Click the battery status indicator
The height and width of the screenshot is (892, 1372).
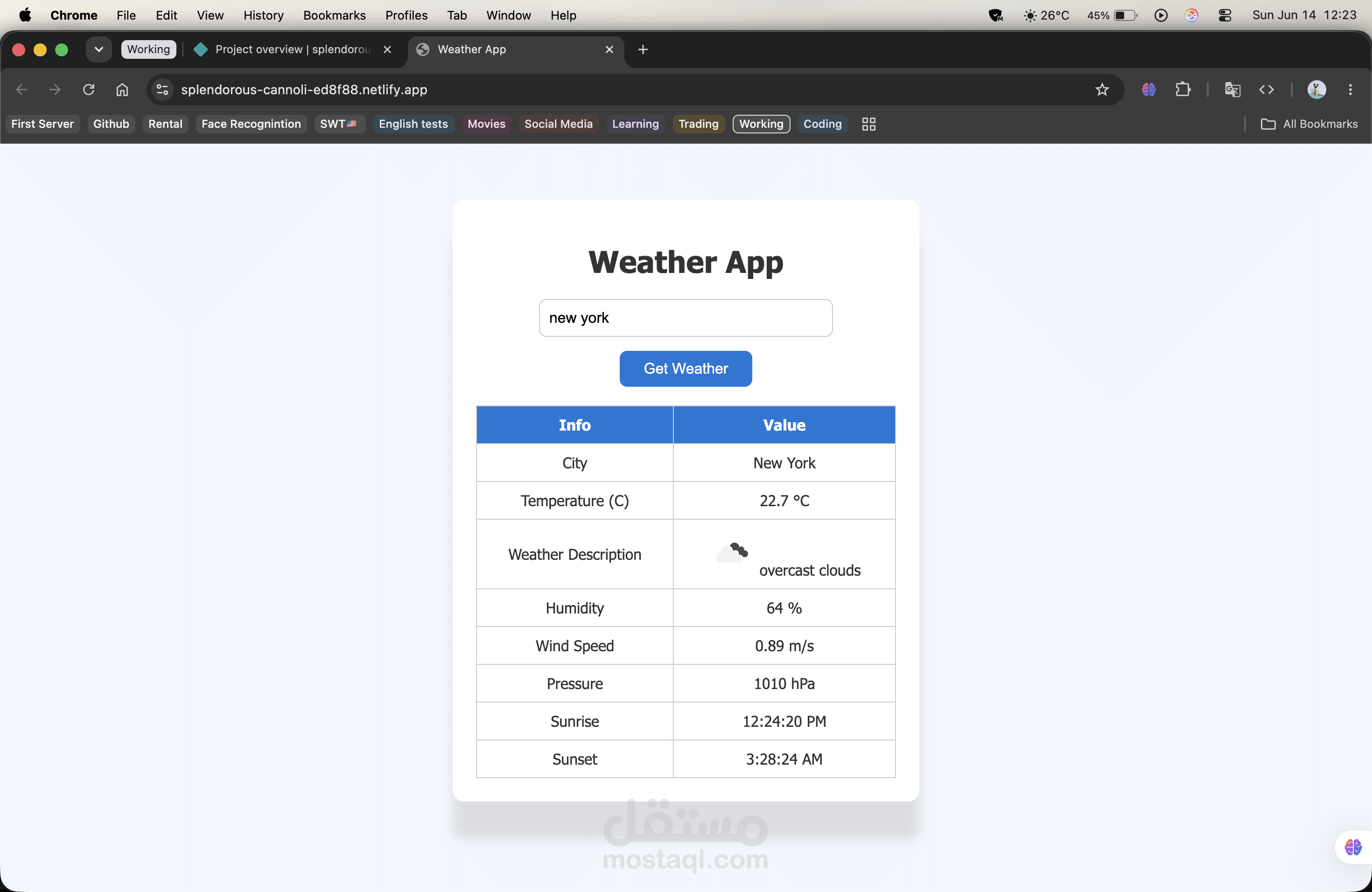point(1112,15)
